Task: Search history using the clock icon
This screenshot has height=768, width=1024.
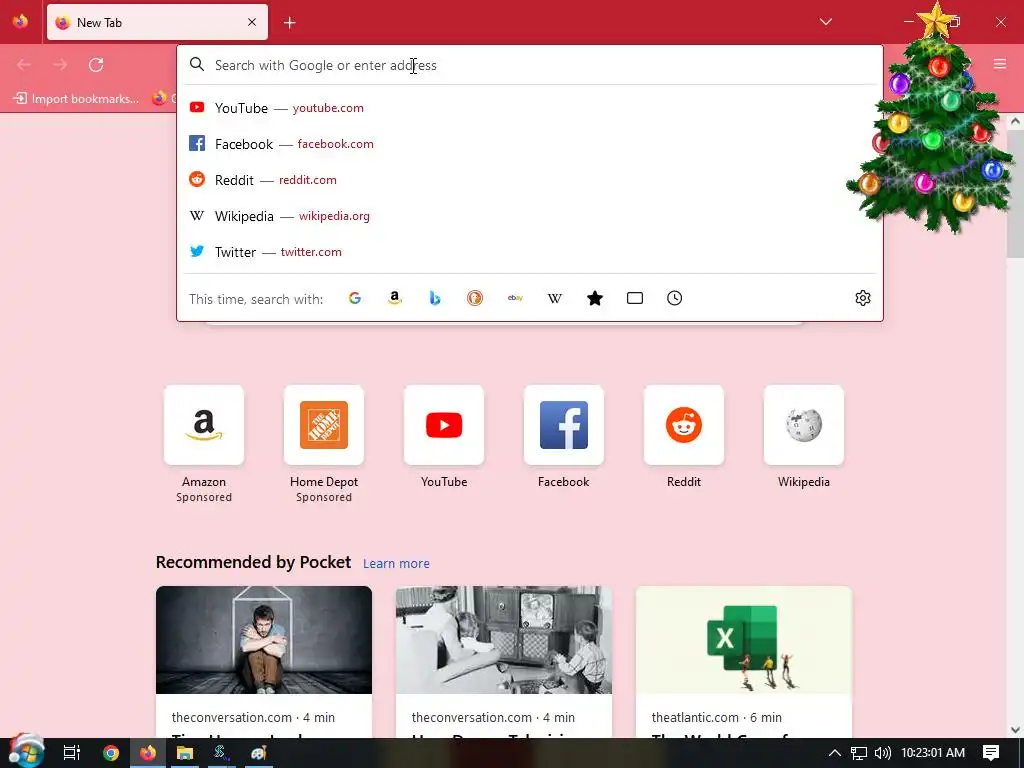Action: (x=675, y=298)
